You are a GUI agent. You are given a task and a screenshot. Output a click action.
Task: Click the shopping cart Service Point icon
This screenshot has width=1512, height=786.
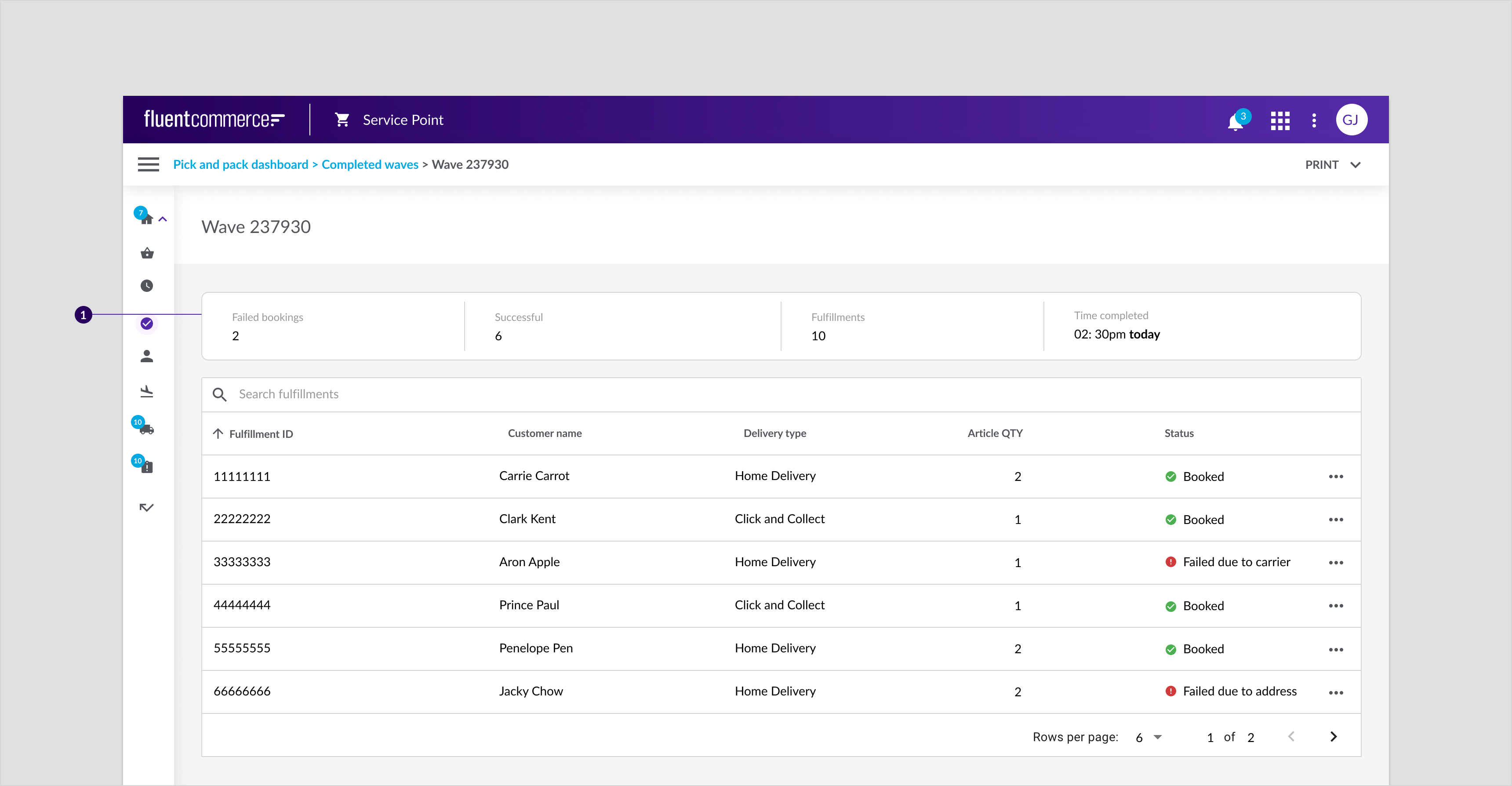tap(342, 120)
